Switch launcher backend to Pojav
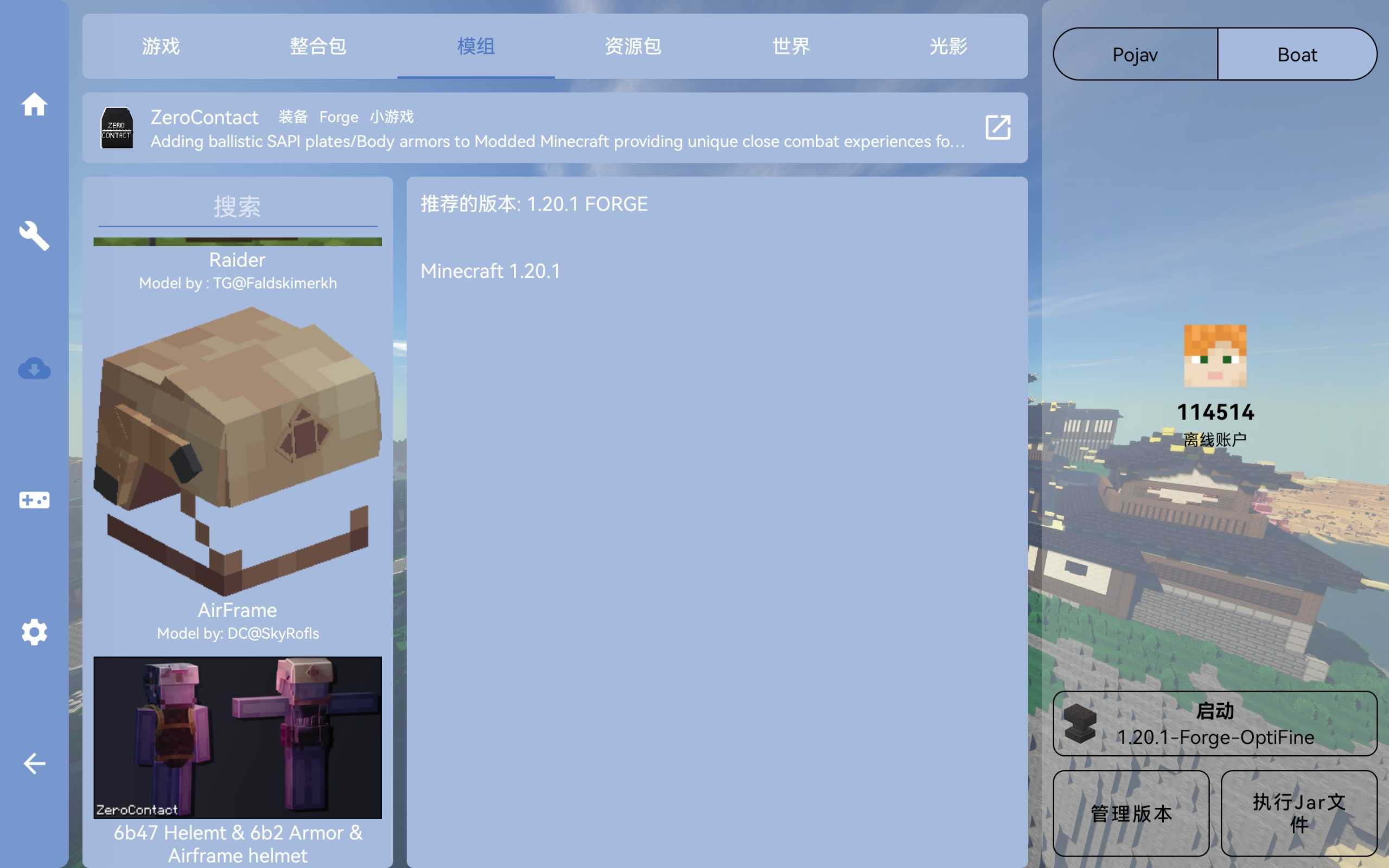1389x868 pixels. click(x=1135, y=55)
